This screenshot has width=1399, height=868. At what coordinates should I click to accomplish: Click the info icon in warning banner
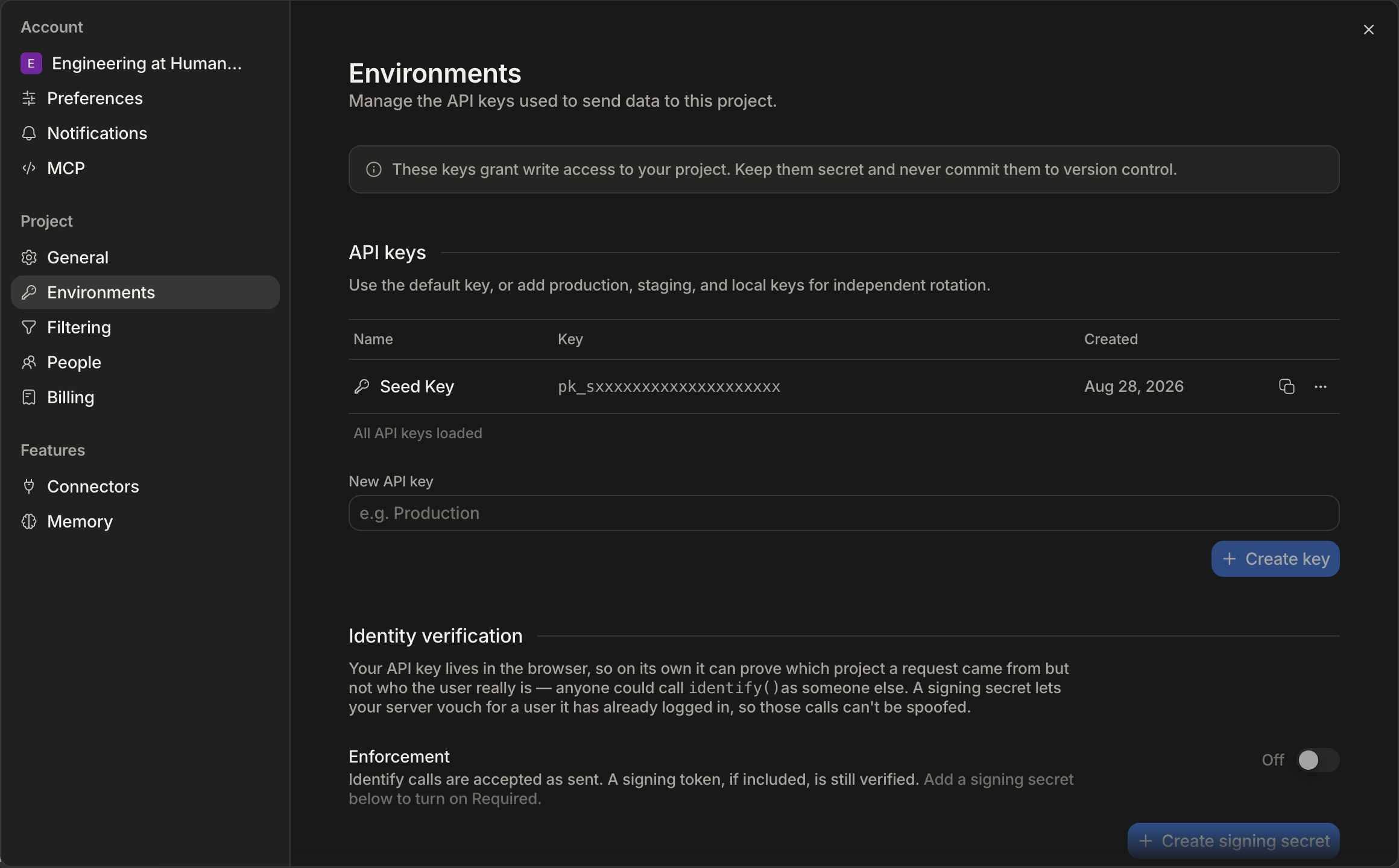374,169
